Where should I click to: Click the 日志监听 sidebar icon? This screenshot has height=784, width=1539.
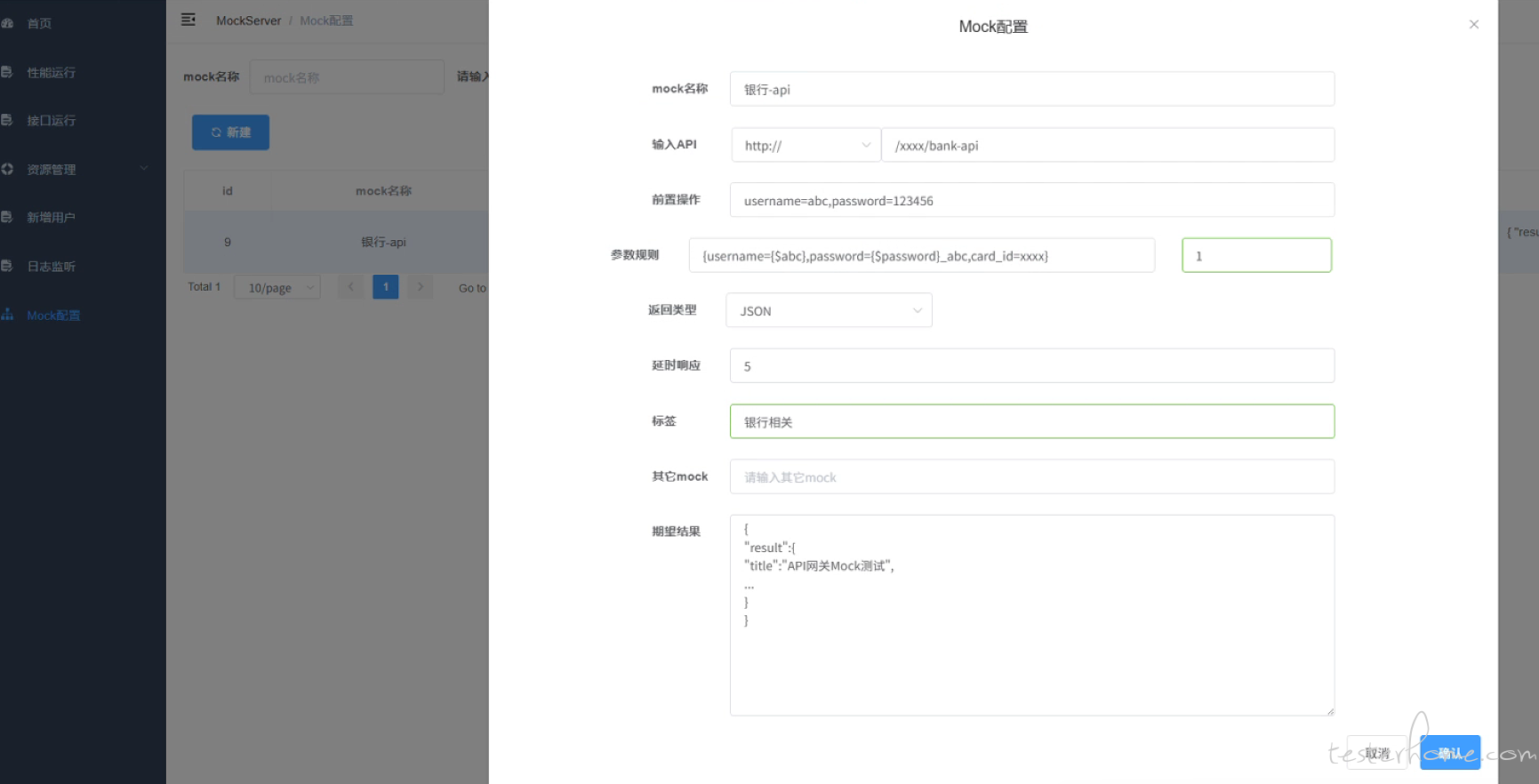(x=7, y=266)
